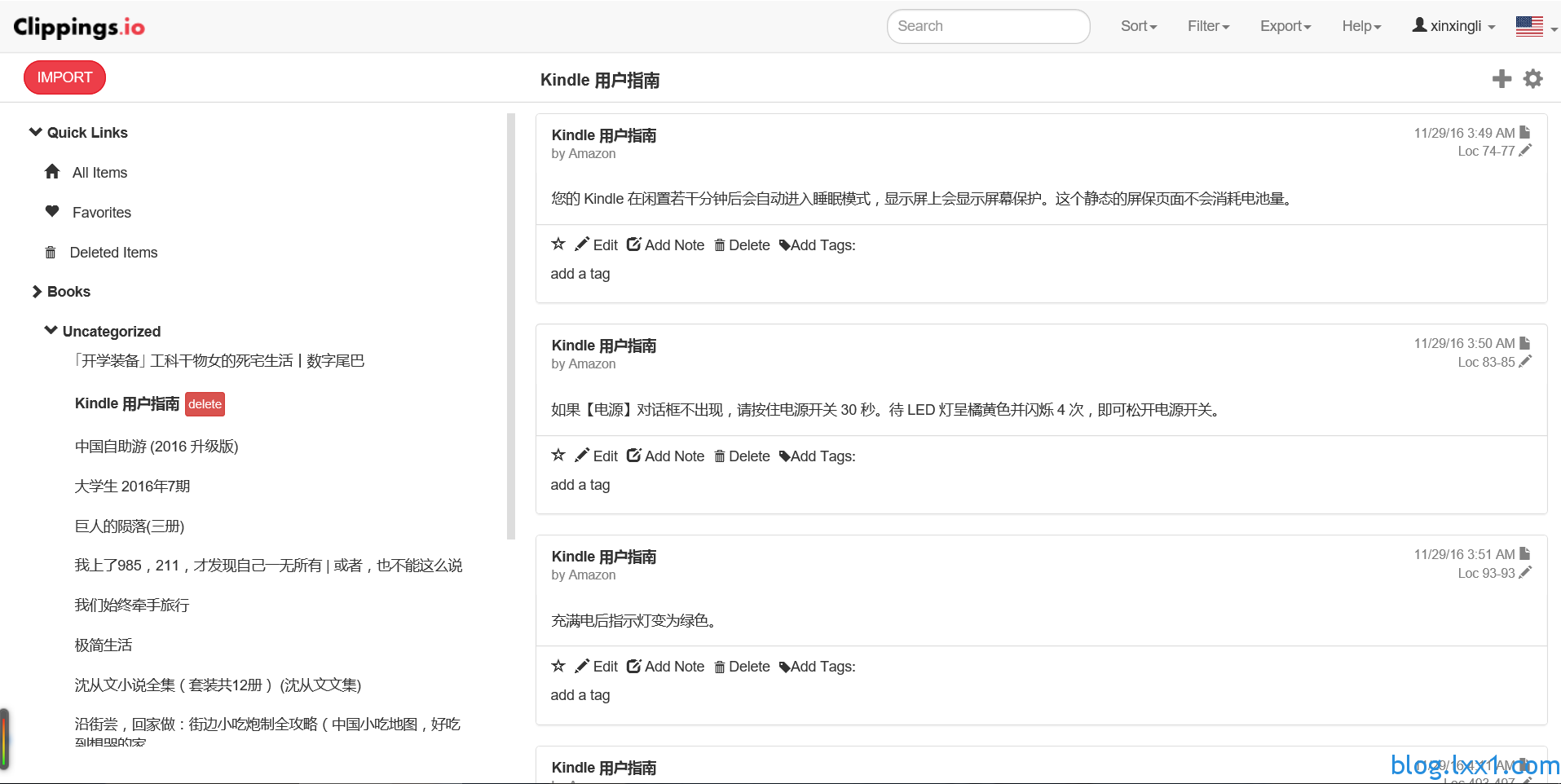Select the book 我上了985，211
The image size is (1561, 784).
click(x=268, y=566)
